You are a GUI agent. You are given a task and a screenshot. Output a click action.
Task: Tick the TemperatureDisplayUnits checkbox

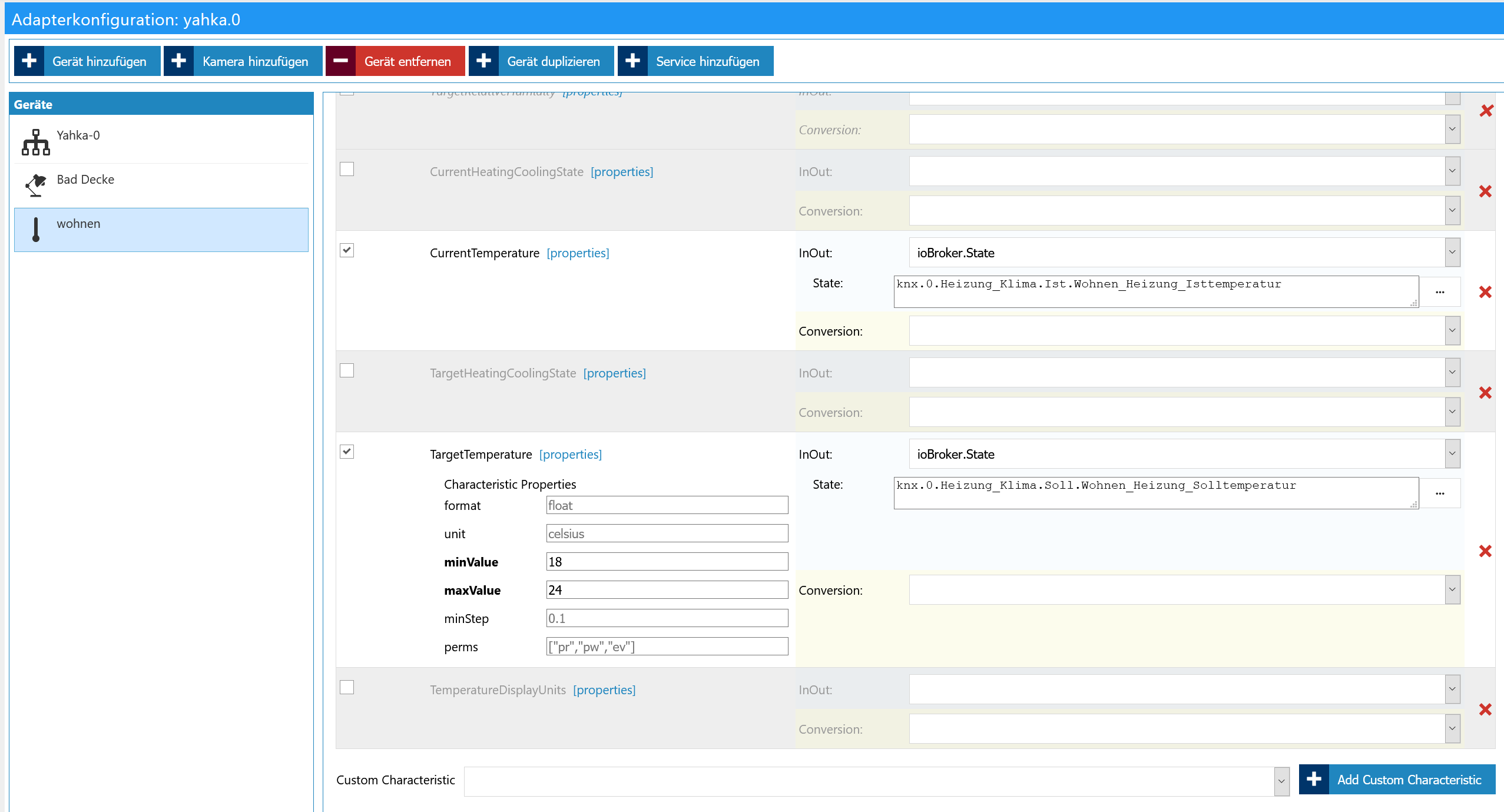point(347,687)
